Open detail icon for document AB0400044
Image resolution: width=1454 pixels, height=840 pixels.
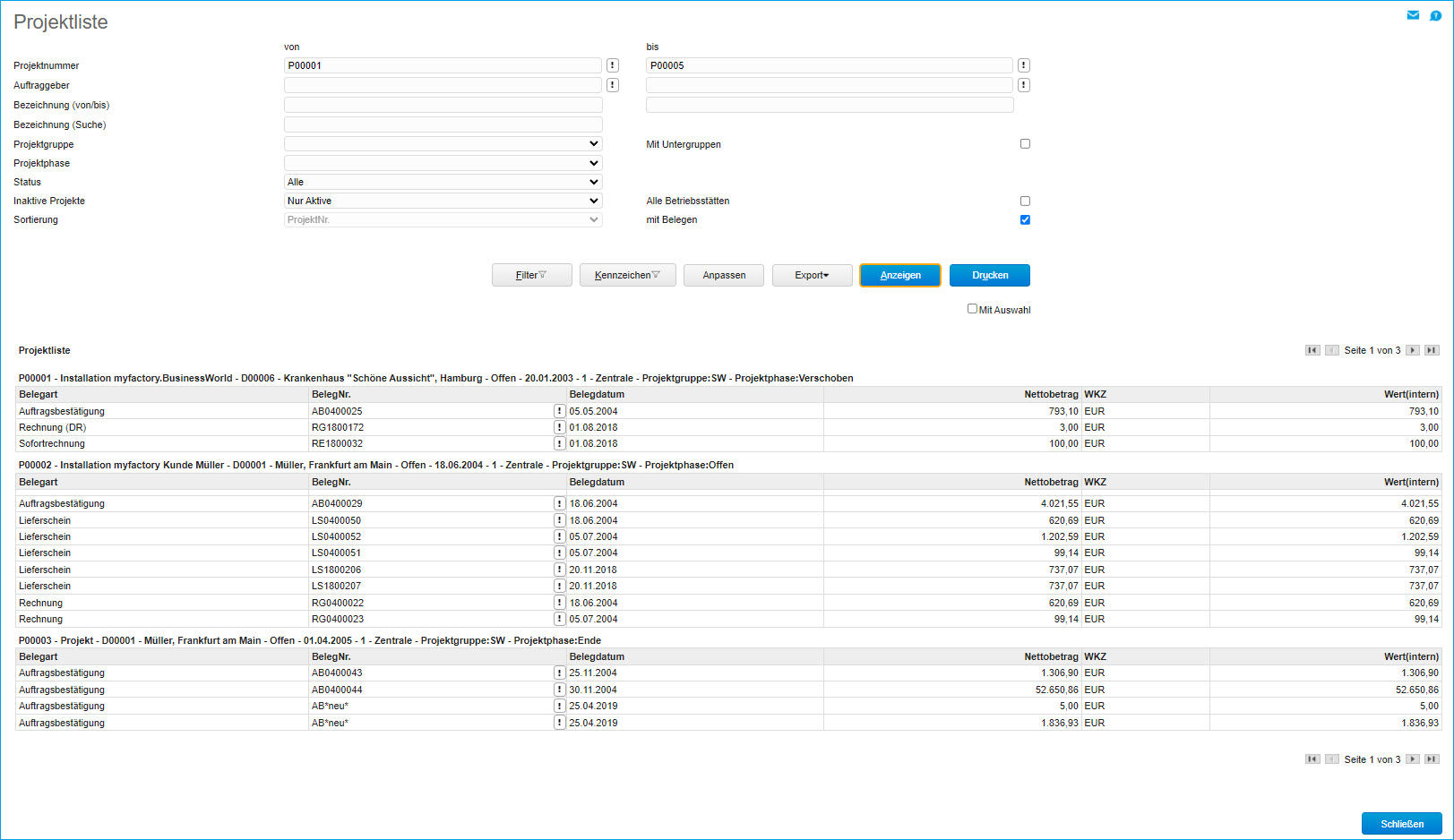coord(560,690)
